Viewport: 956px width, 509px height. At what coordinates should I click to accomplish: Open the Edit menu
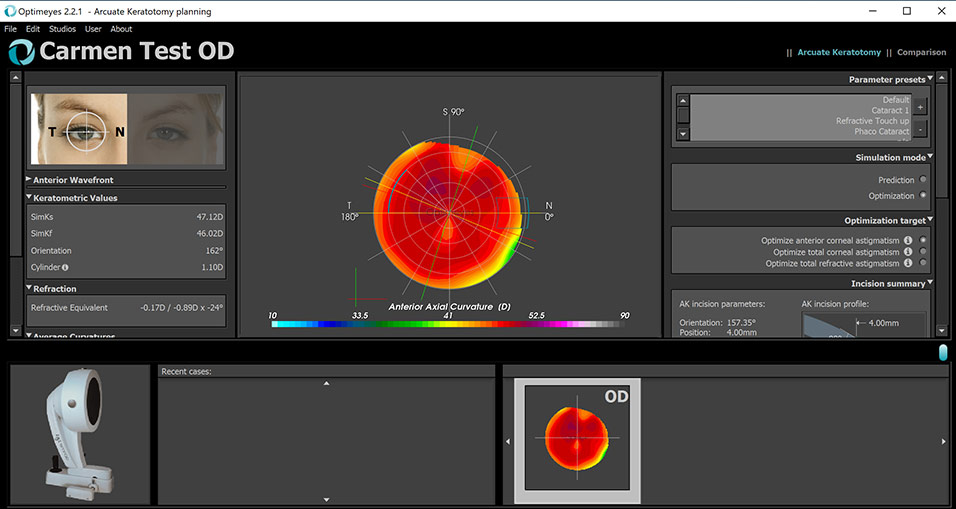[33, 29]
